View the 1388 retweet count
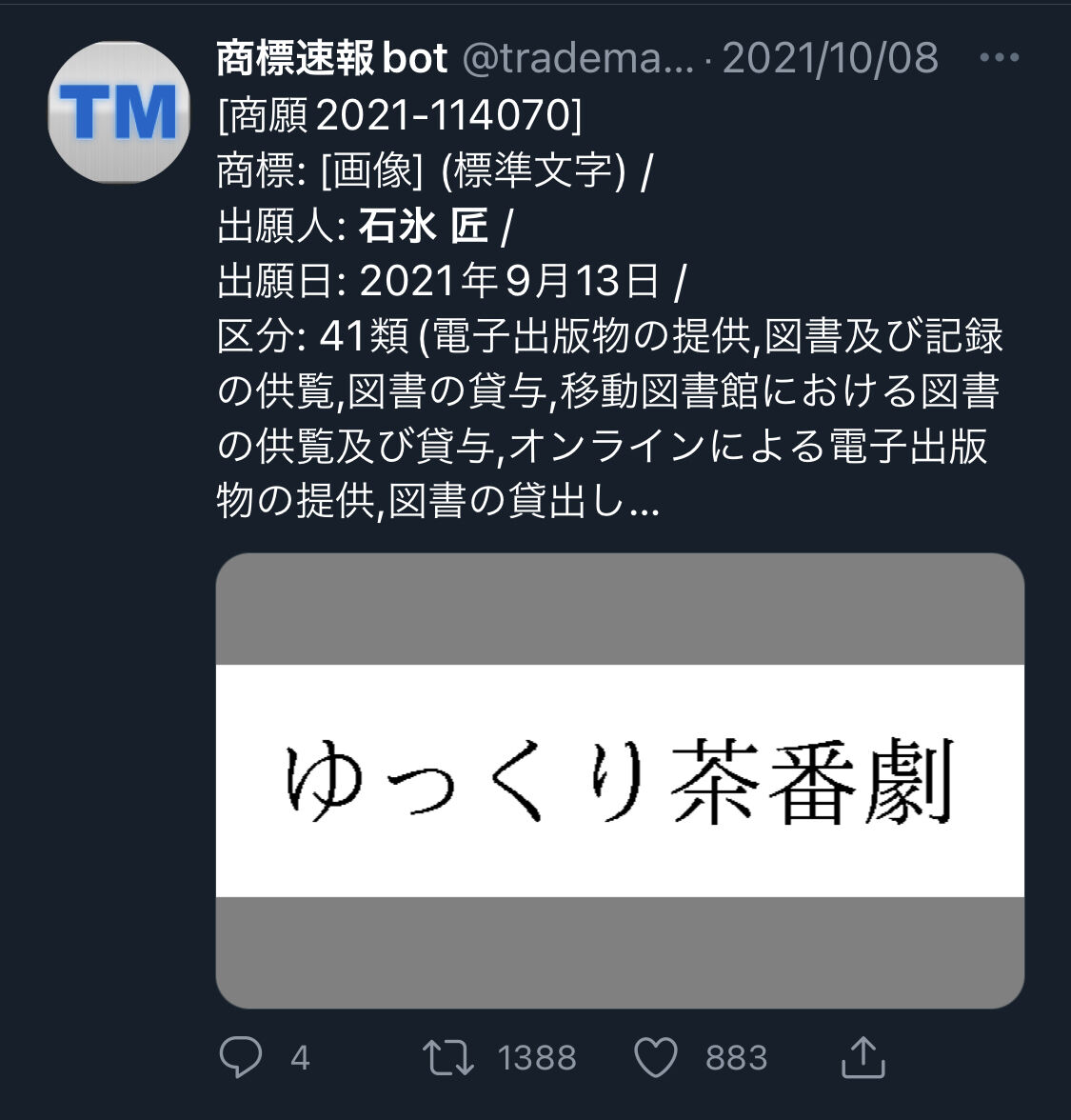Screen dimensions: 1071x1120 pos(537,1058)
